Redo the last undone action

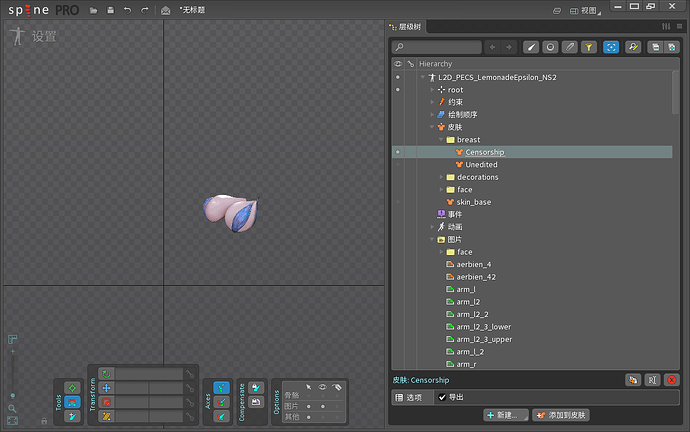(144, 10)
